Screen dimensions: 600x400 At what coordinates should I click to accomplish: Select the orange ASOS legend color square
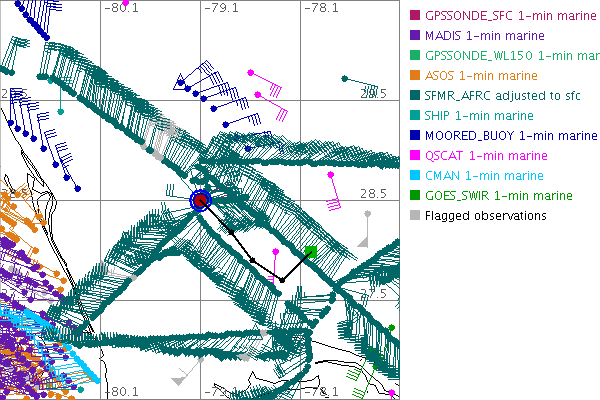414,76
